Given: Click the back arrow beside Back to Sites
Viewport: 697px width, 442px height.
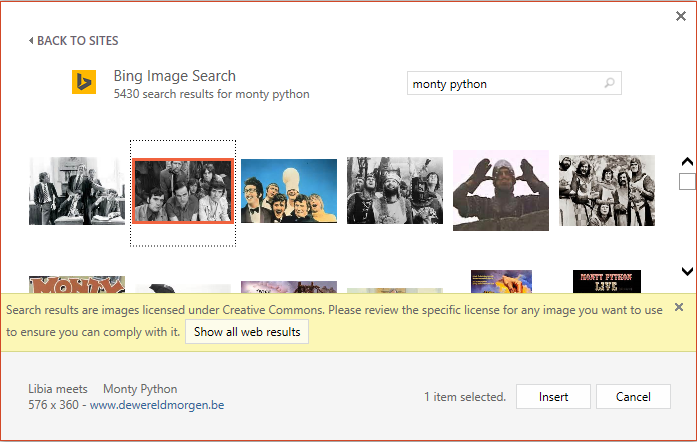Looking at the screenshot, I should click(x=31, y=41).
